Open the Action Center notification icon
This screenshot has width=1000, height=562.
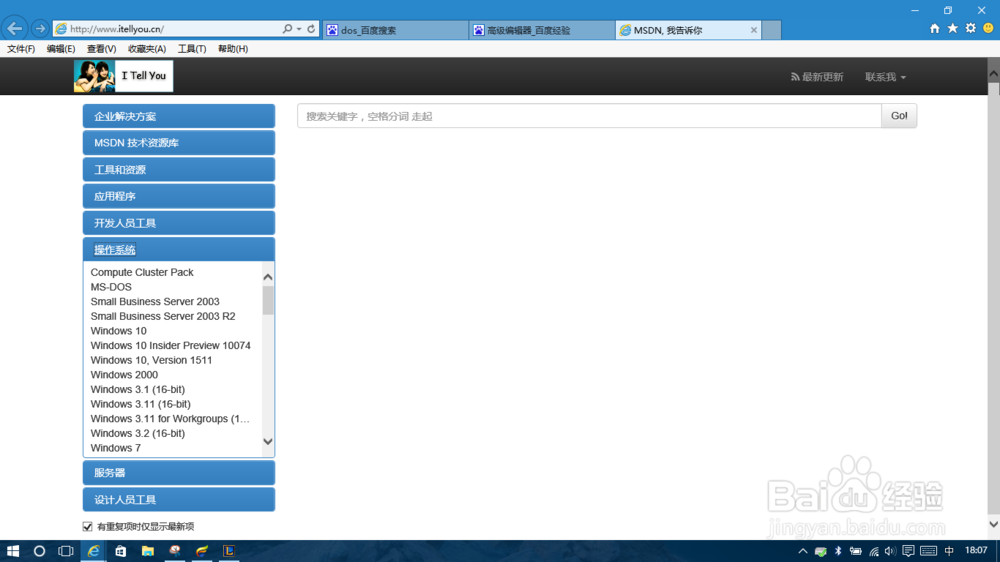(x=908, y=551)
